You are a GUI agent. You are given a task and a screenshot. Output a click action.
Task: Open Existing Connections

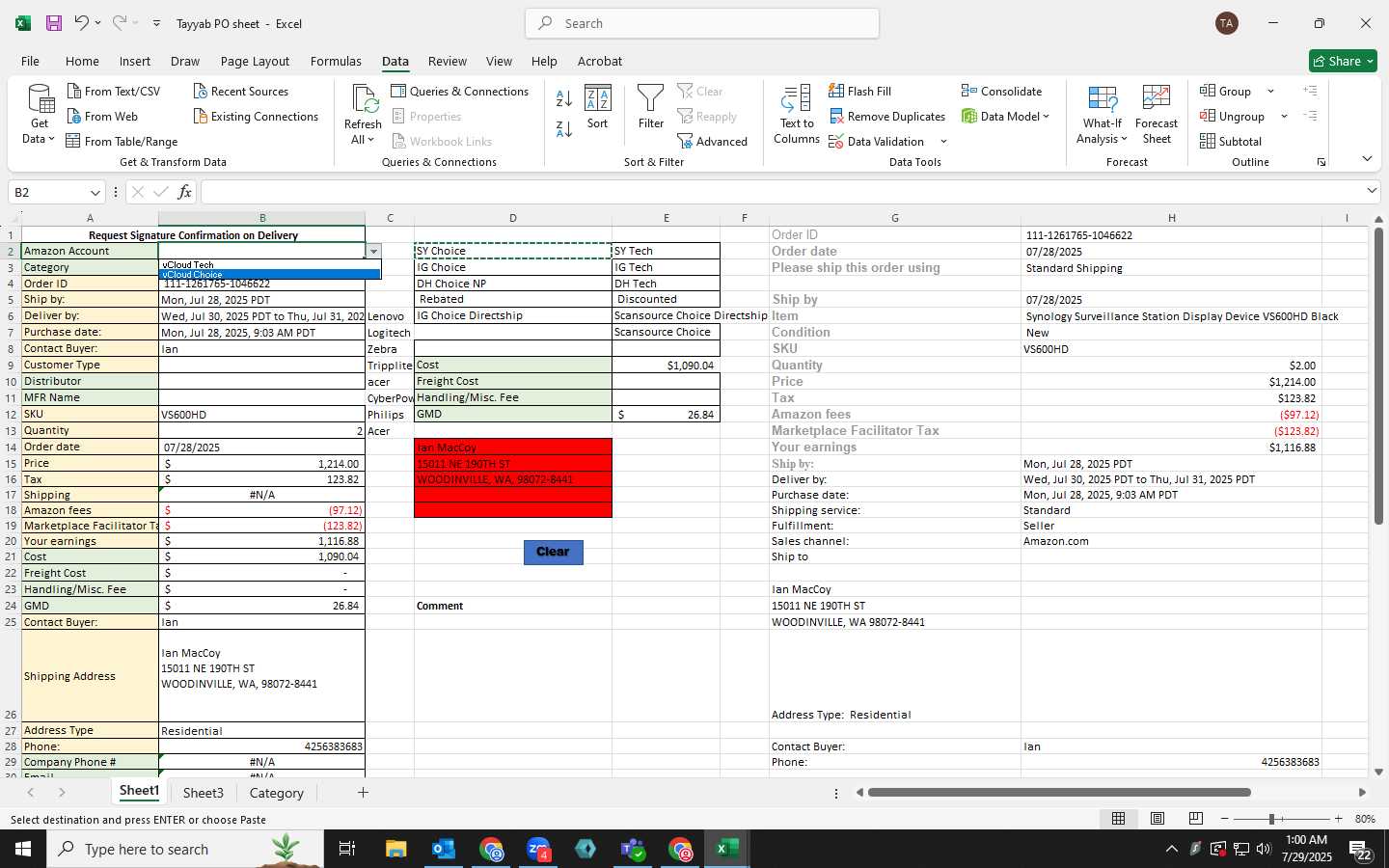click(256, 116)
